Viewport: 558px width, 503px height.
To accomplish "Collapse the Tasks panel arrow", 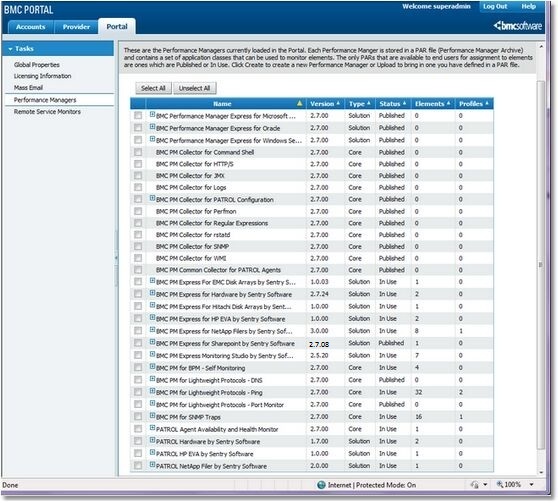I will pyautogui.click(x=10, y=49).
